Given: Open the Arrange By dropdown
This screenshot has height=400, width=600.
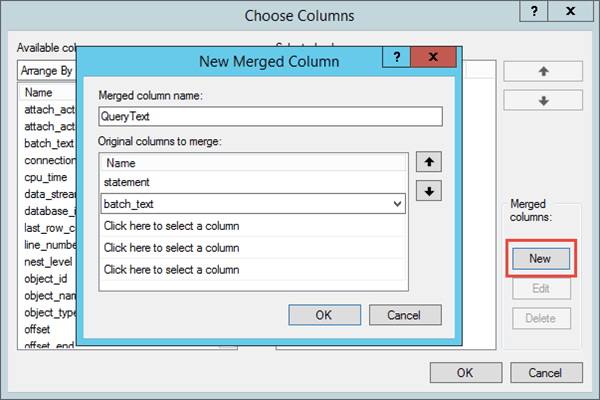Looking at the screenshot, I should [45, 71].
